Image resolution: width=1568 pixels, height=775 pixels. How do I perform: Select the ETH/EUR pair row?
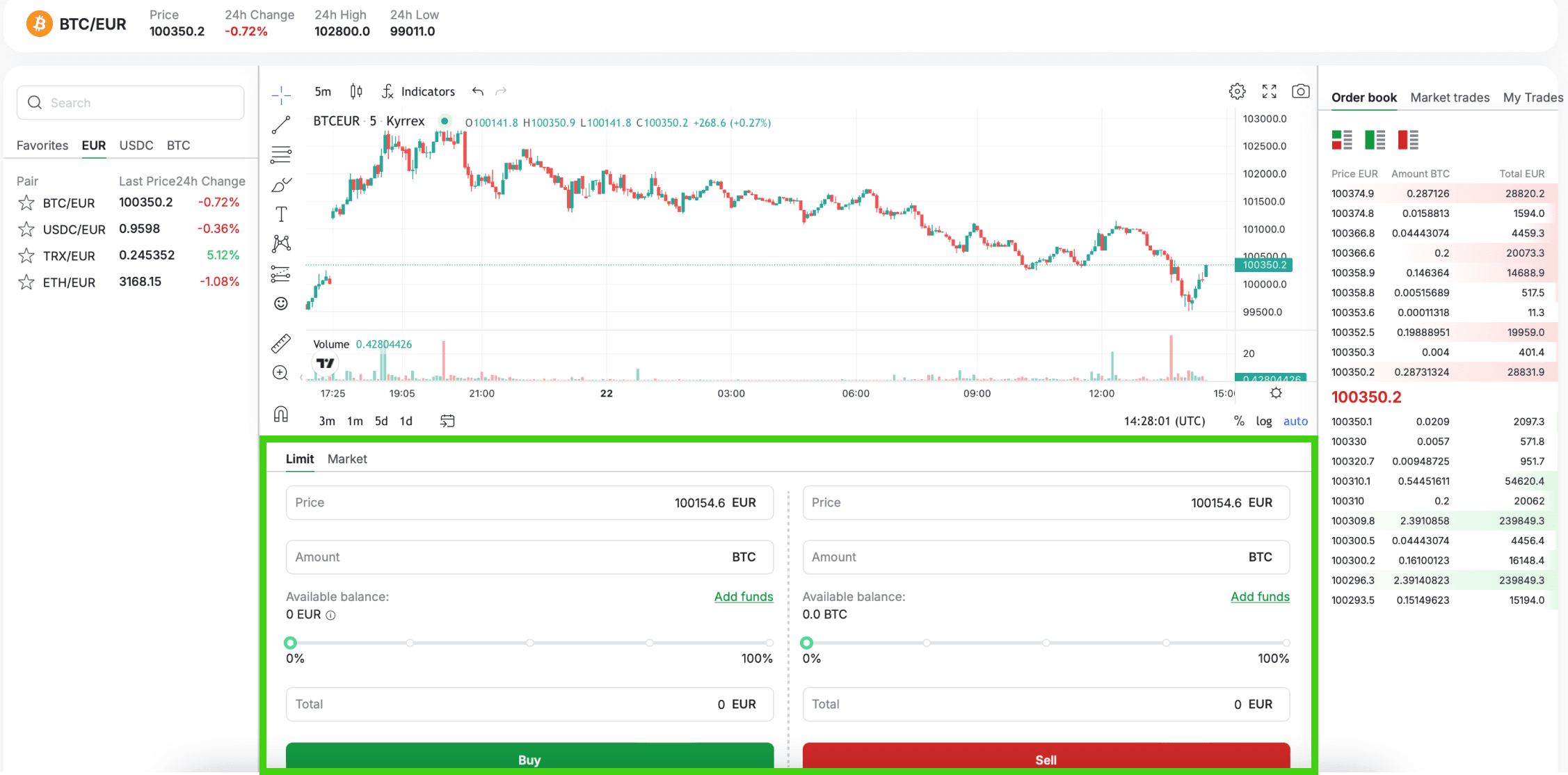pos(131,282)
